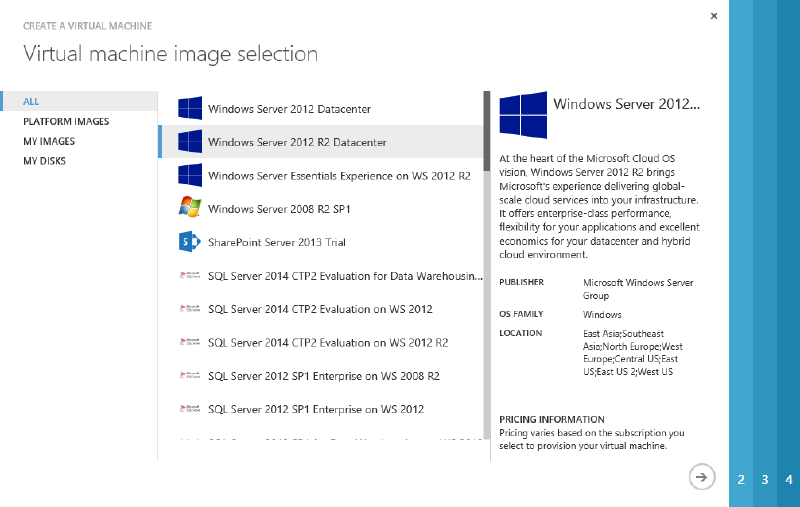The image size is (800, 507).
Task: Go to next step with arrow button
Action: [702, 477]
